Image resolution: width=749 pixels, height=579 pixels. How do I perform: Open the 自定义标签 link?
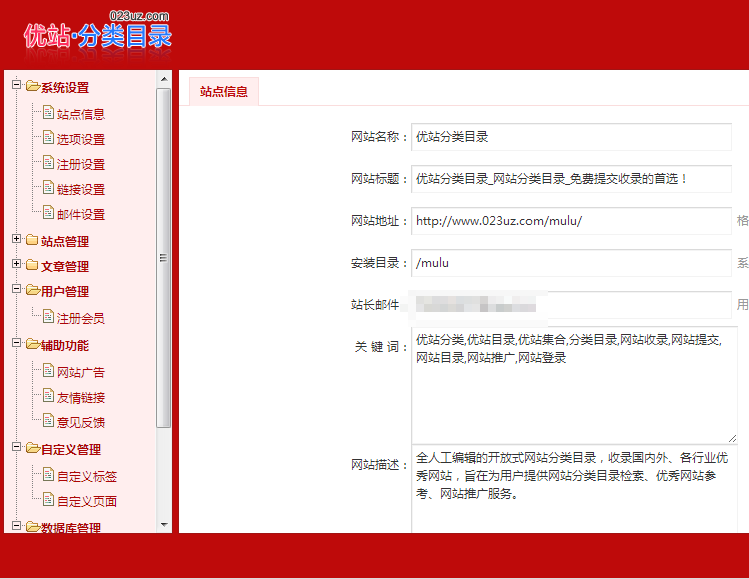tap(87, 476)
